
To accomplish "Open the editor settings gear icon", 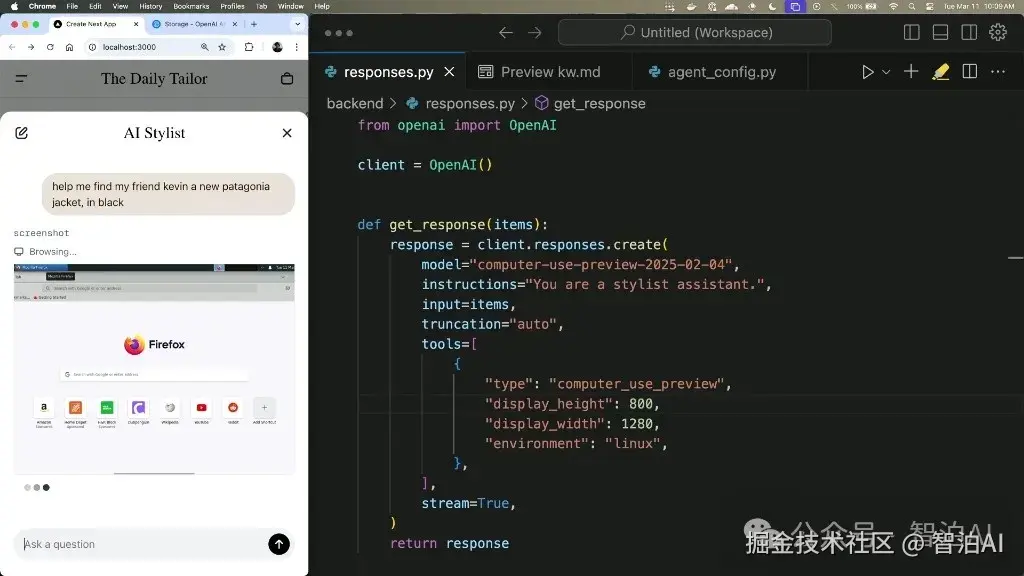I will click(998, 32).
